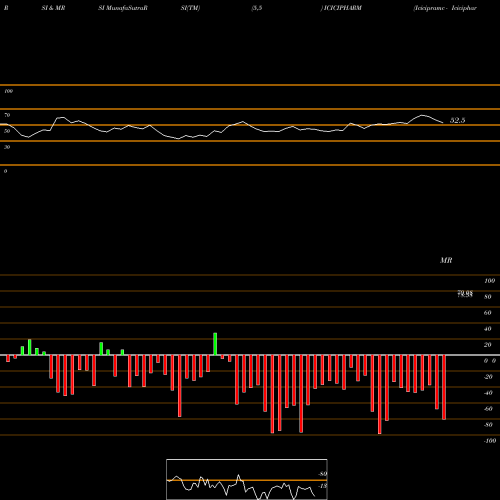Click the -20 label on MR axis

tap(488, 377)
